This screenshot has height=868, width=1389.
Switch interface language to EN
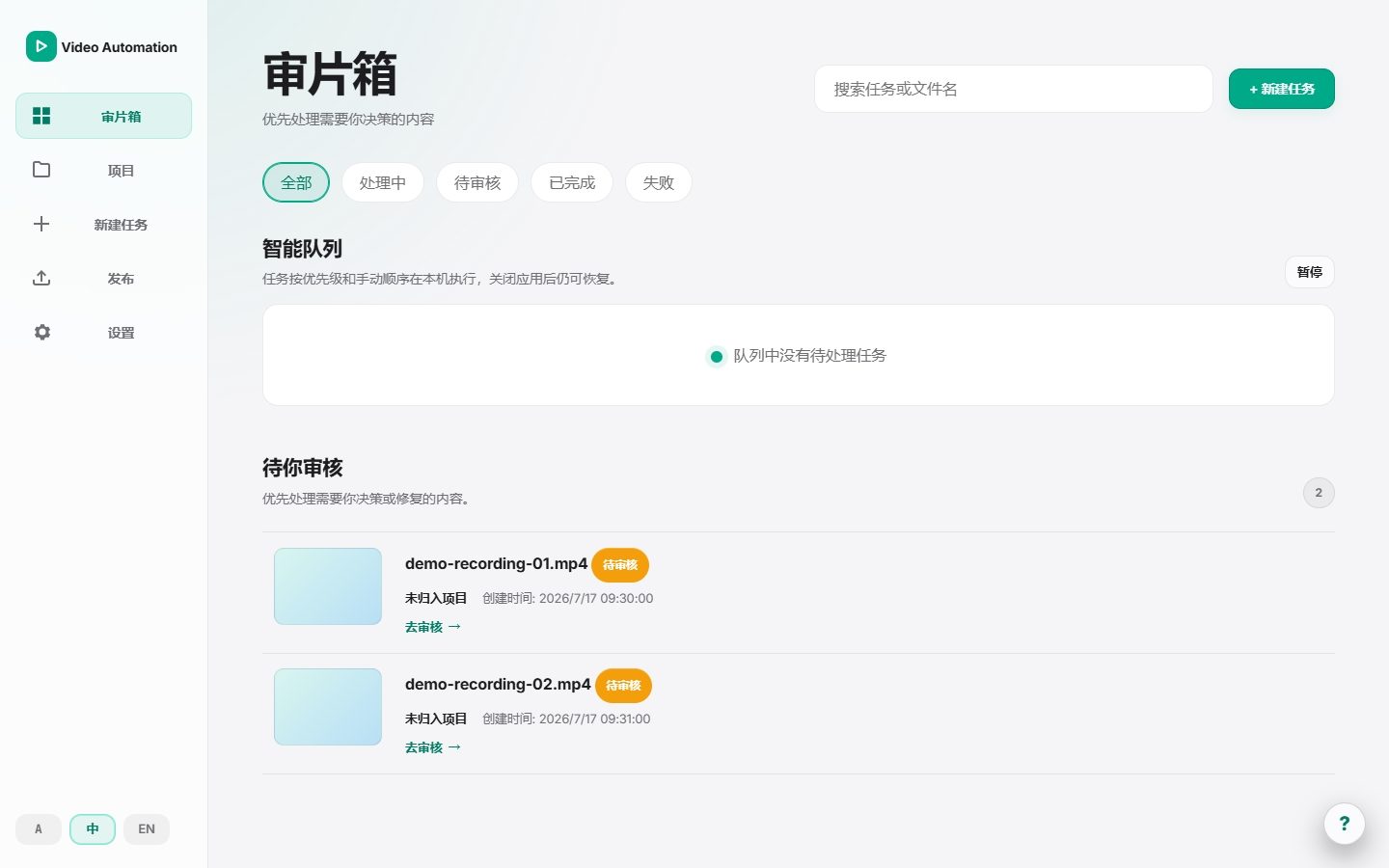pos(147,829)
